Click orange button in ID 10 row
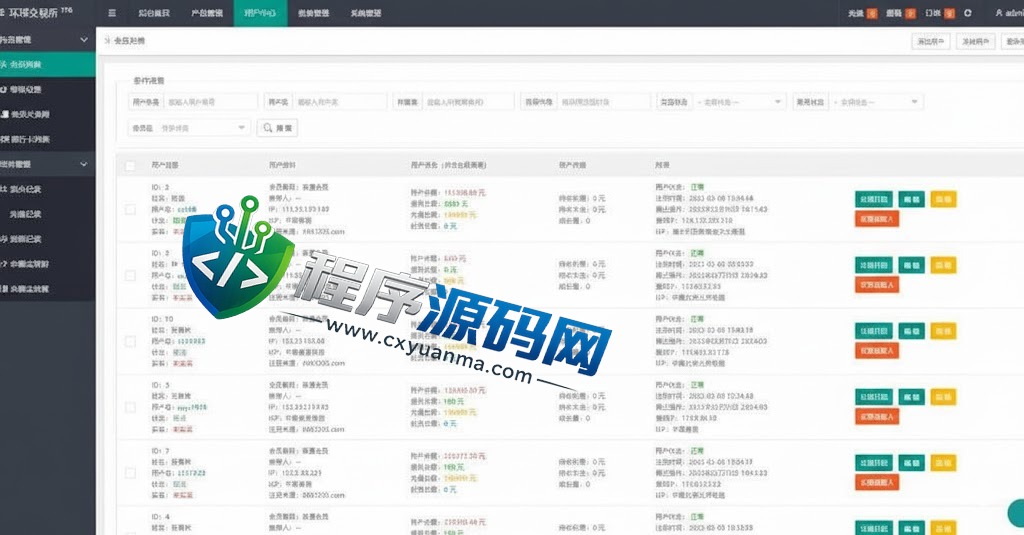The width and height of the screenshot is (1024, 535). [x=876, y=351]
